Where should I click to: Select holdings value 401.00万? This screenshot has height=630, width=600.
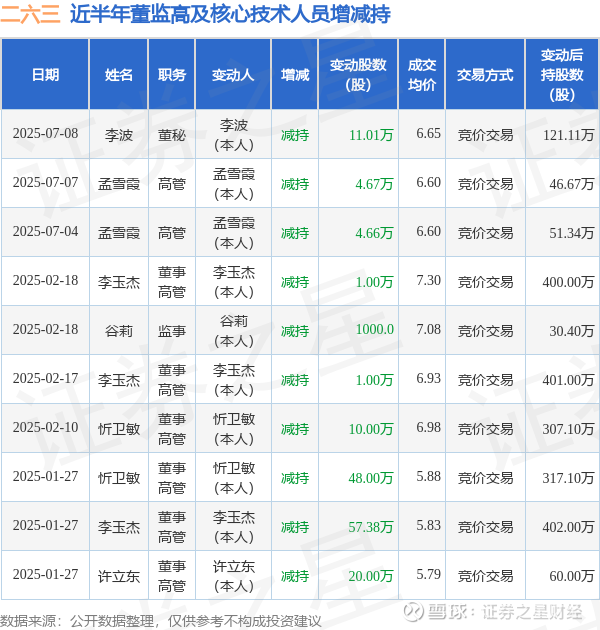[x=569, y=380]
